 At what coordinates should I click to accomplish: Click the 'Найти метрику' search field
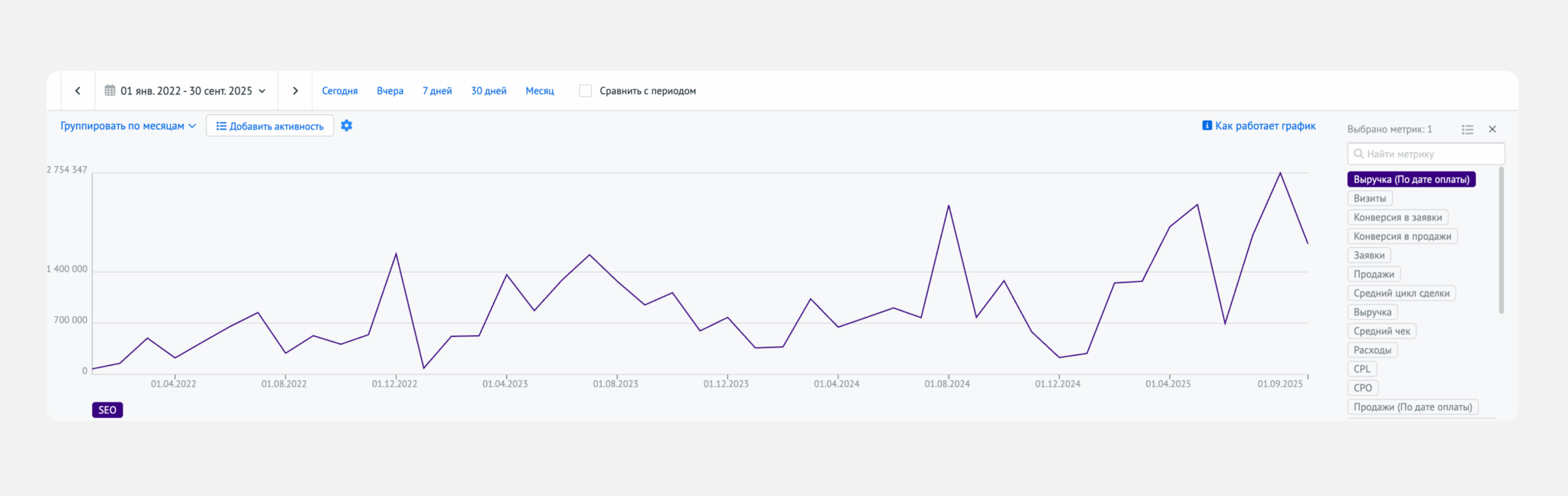coord(1426,154)
